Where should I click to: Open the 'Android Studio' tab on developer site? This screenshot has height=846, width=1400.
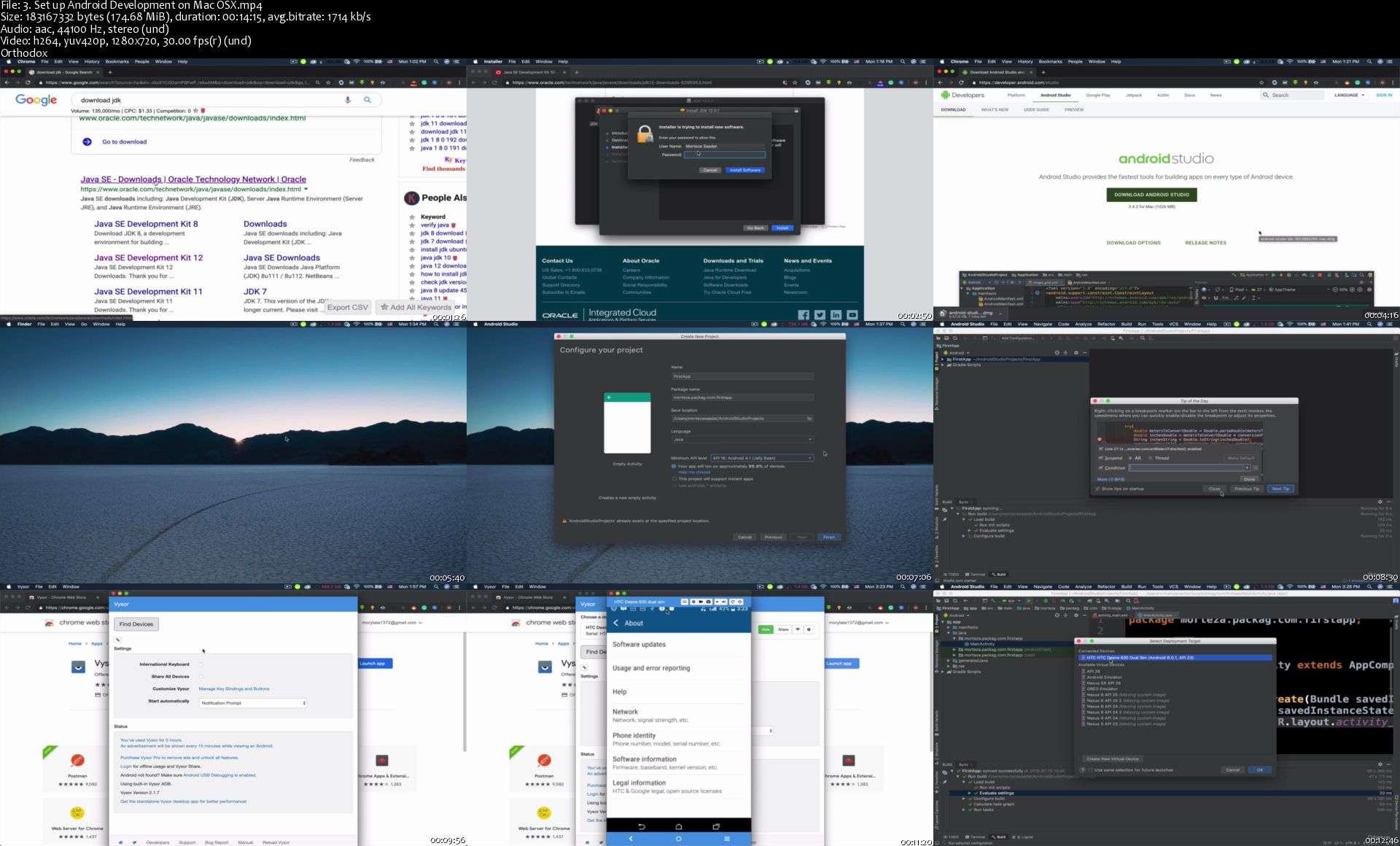click(x=1055, y=95)
